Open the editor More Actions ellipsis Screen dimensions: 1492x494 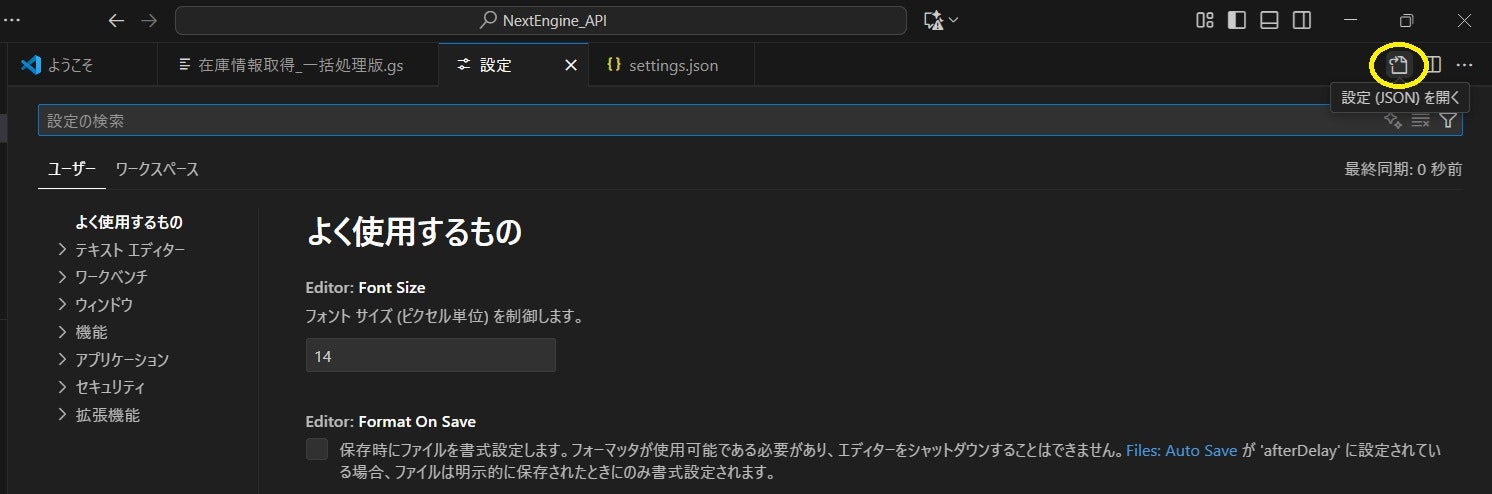[1464, 65]
